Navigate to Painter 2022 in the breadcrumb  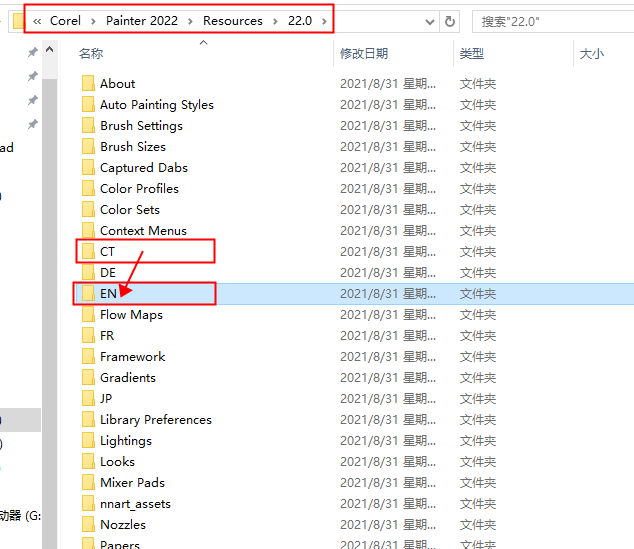tap(142, 21)
